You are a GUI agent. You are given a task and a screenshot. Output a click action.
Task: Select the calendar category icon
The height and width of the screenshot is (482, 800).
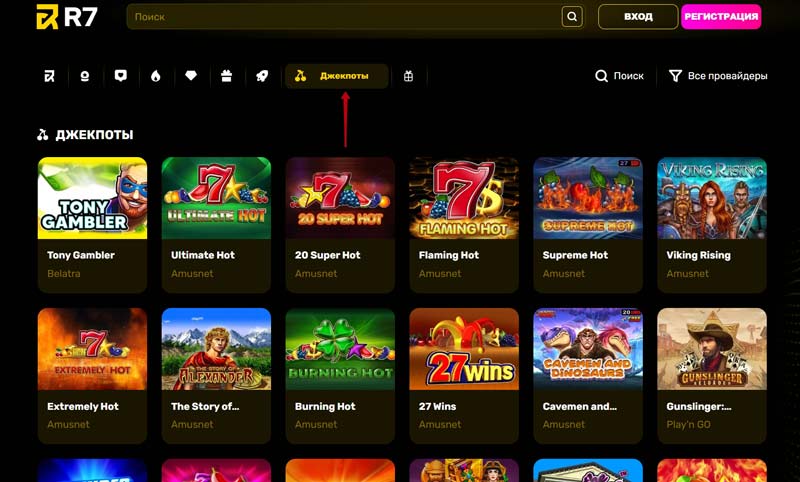[227, 76]
